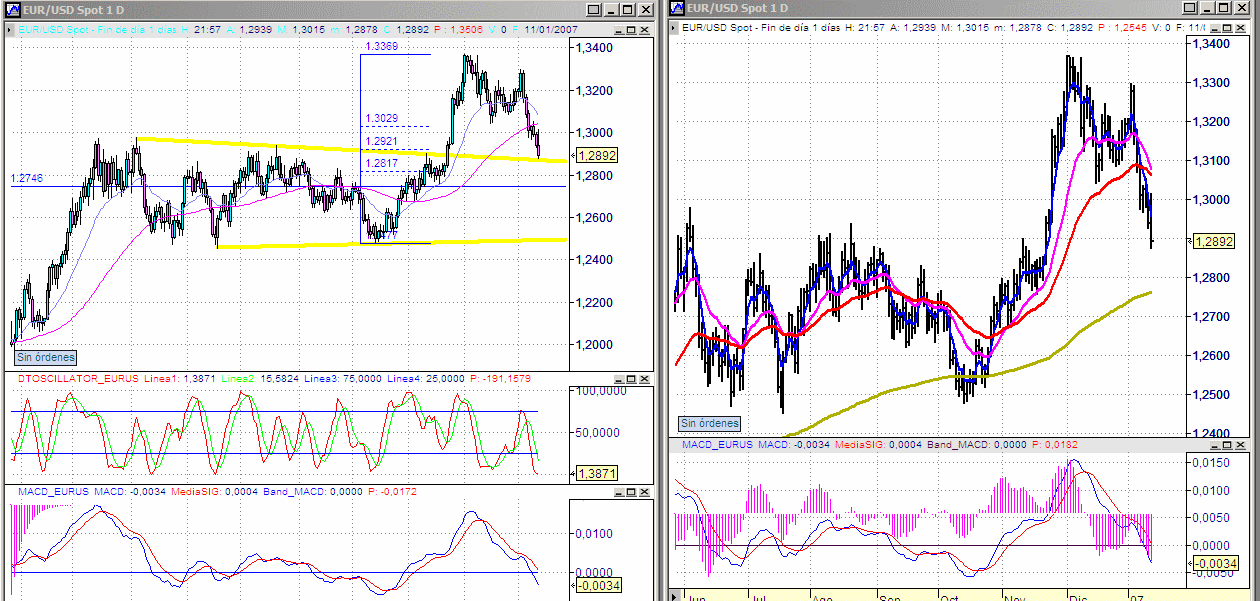The width and height of the screenshot is (1260, 601).
Task: Maximize the left window price chart pane
Action: (632, 30)
